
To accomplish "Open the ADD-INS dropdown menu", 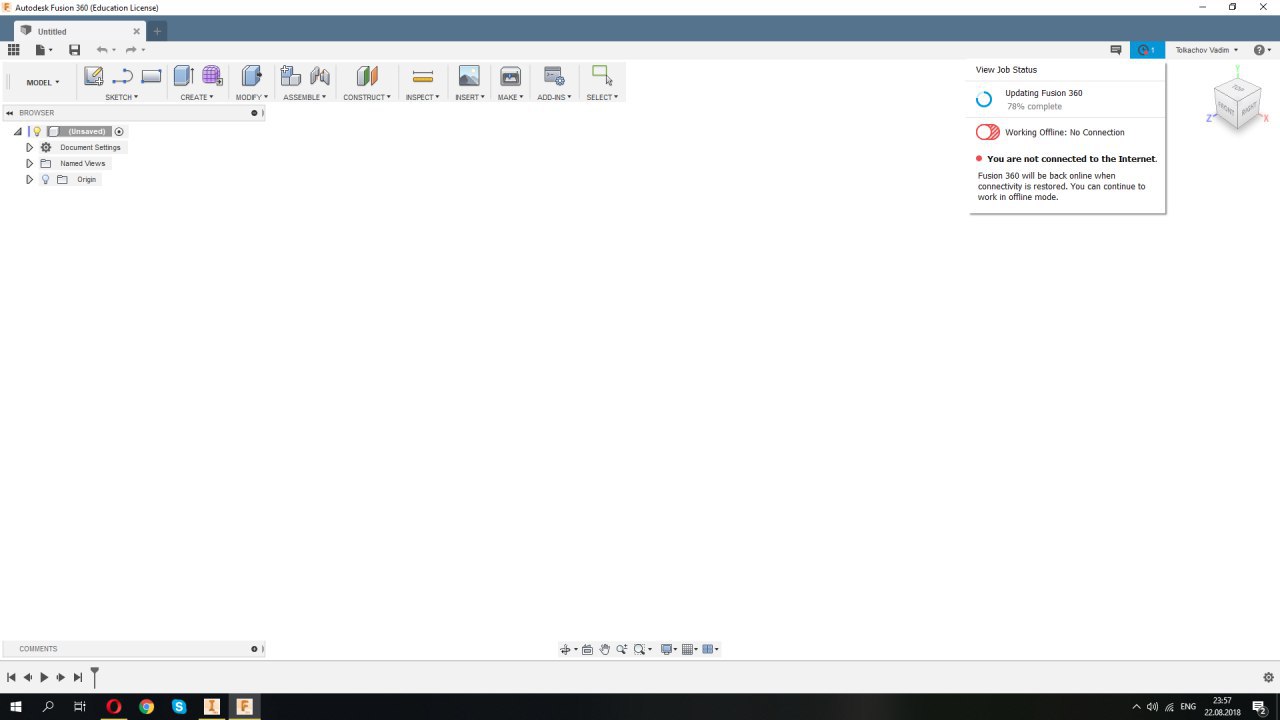I will tap(554, 97).
